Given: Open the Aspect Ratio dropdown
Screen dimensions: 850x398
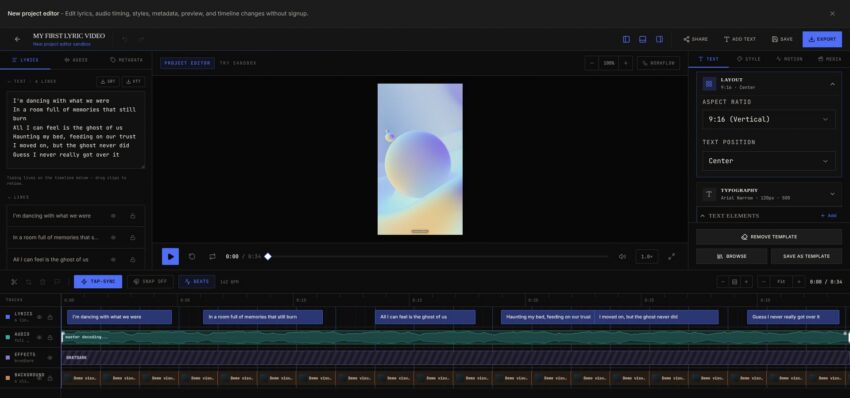Looking at the screenshot, I should [x=769, y=119].
